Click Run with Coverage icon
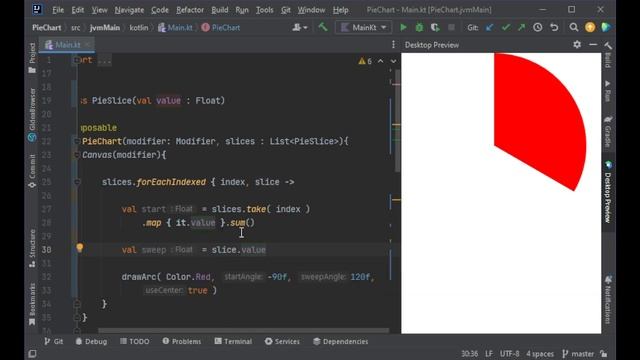This screenshot has height=360, width=640. (435, 27)
